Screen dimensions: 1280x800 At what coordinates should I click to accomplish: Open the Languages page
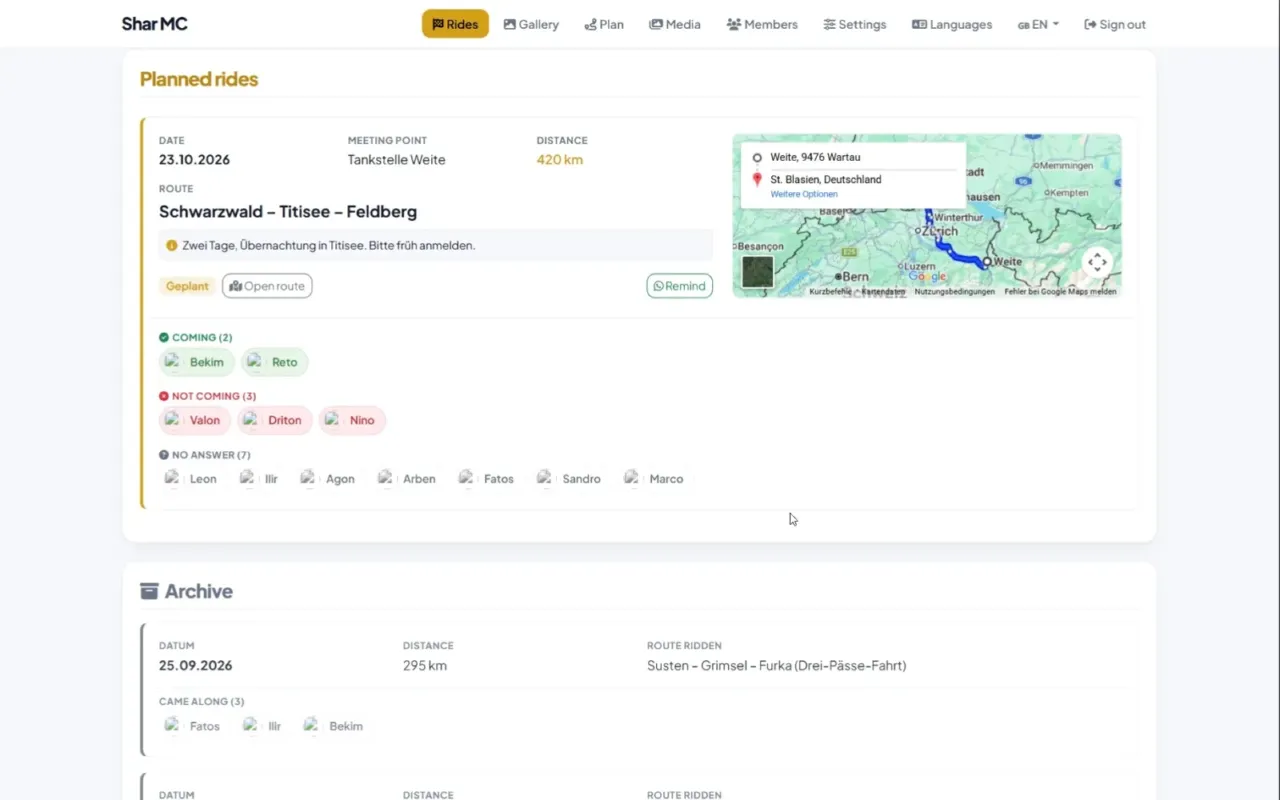pos(952,24)
